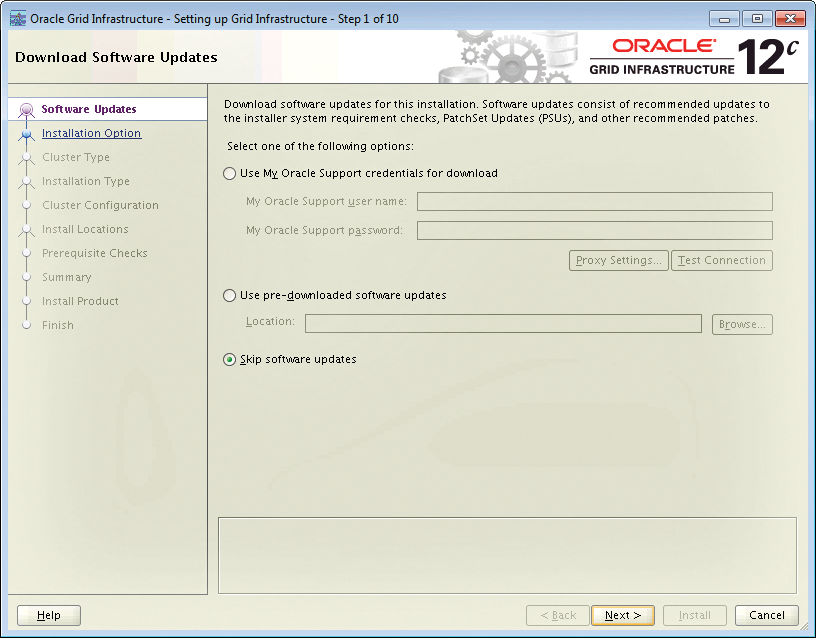Click the My Oracle Support user name field
This screenshot has height=638, width=816.
(x=594, y=201)
